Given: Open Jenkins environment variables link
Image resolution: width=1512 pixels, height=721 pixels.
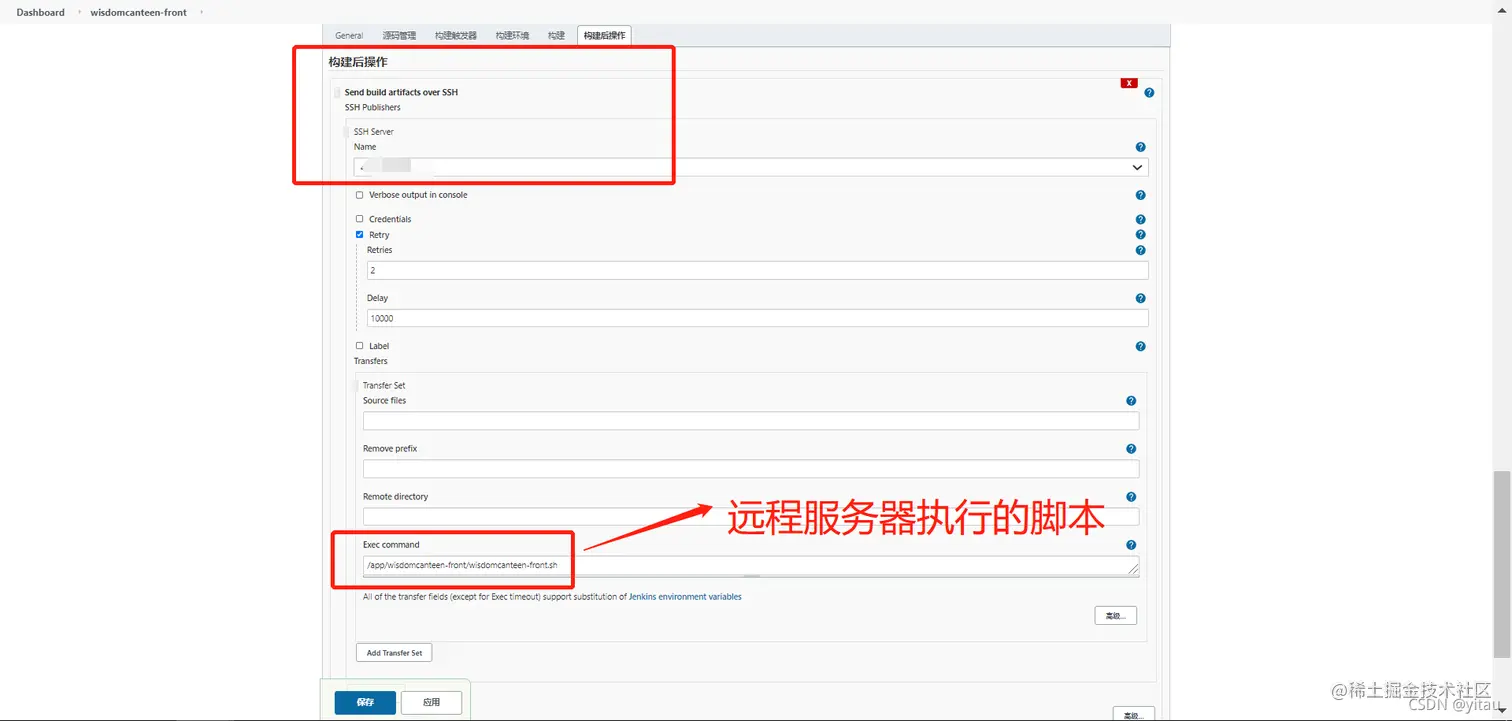Looking at the screenshot, I should point(685,597).
